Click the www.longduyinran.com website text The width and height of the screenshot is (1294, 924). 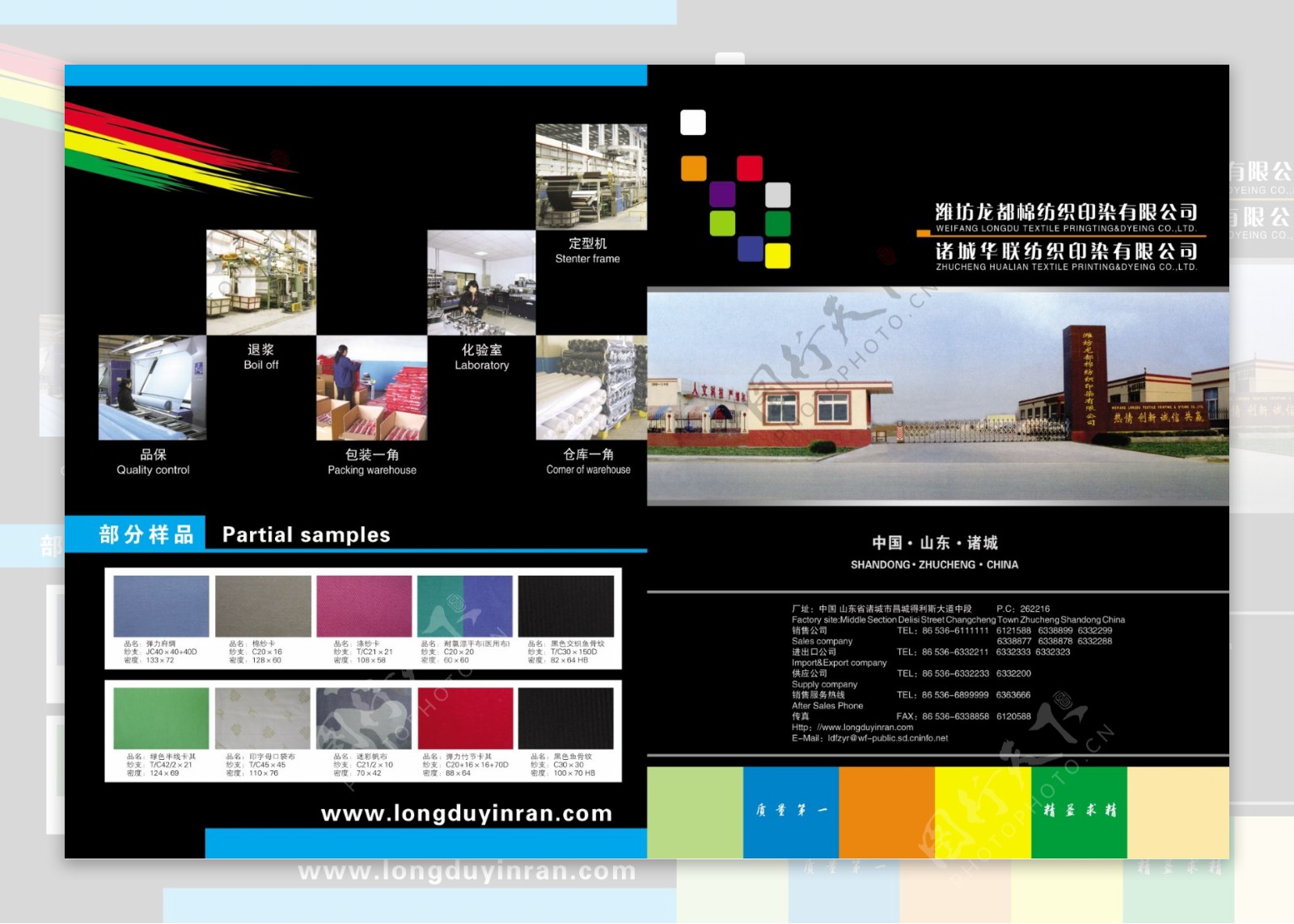coord(467,813)
